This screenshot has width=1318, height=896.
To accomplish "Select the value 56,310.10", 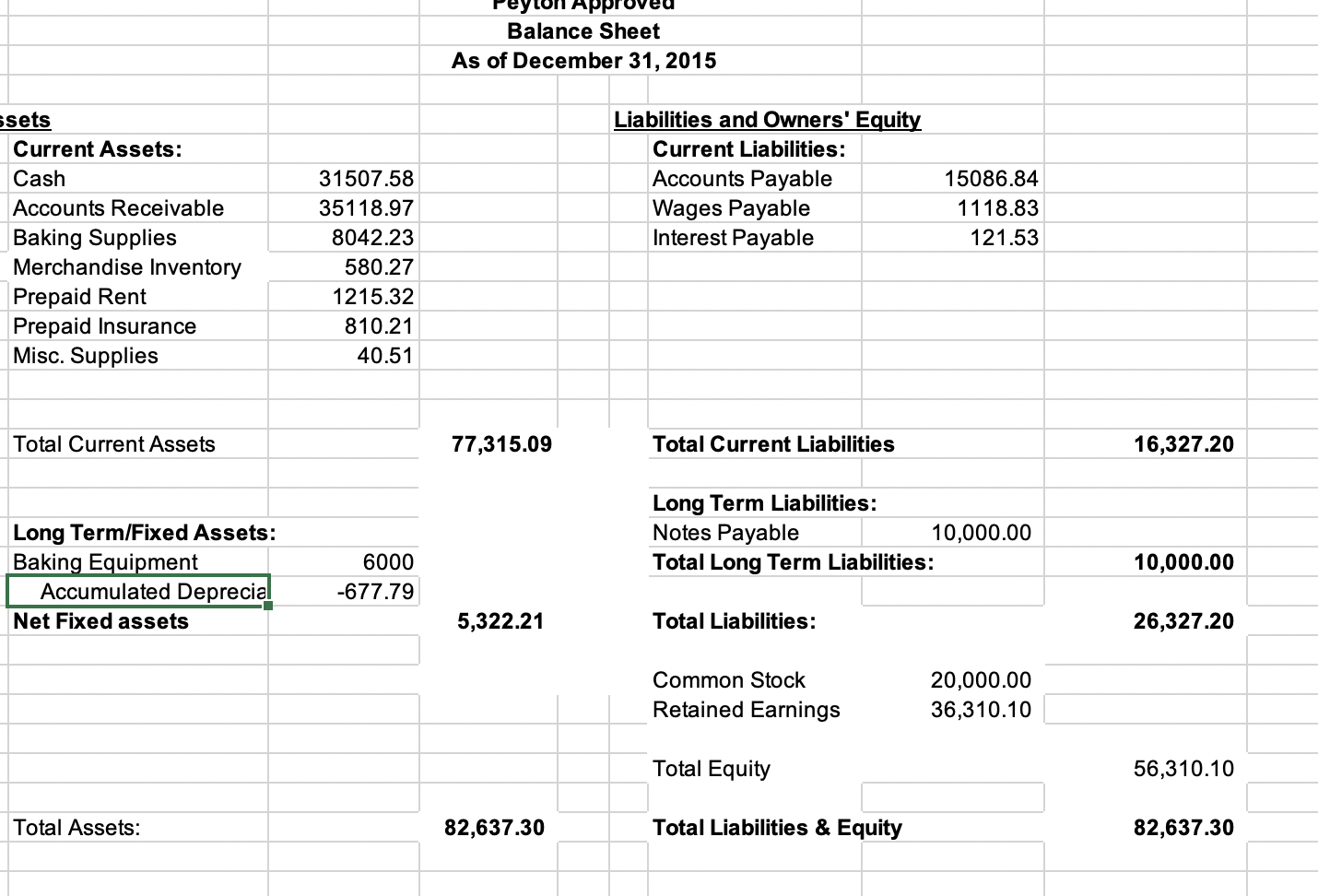I will point(1184,769).
